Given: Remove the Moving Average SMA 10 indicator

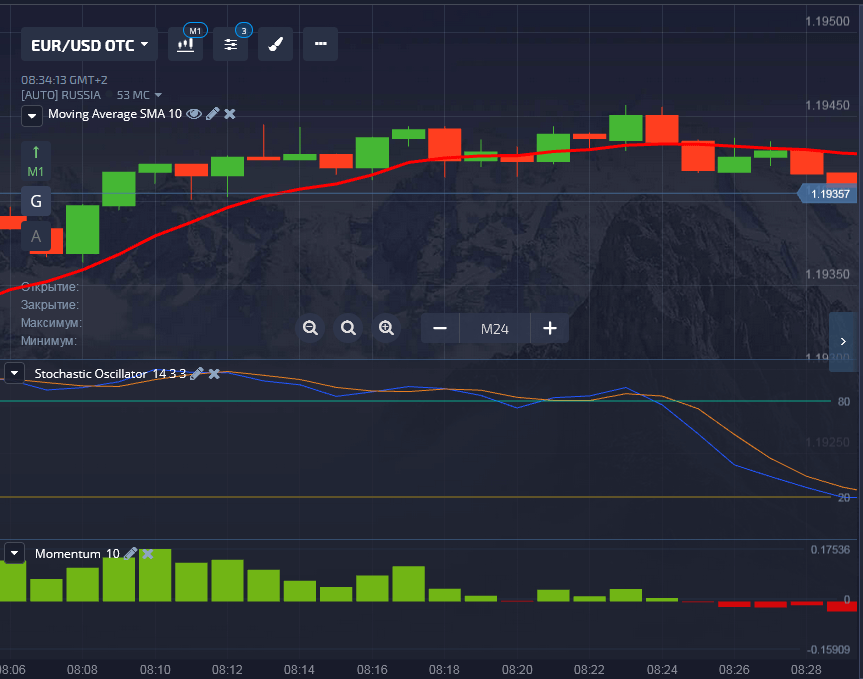Looking at the screenshot, I should point(230,114).
